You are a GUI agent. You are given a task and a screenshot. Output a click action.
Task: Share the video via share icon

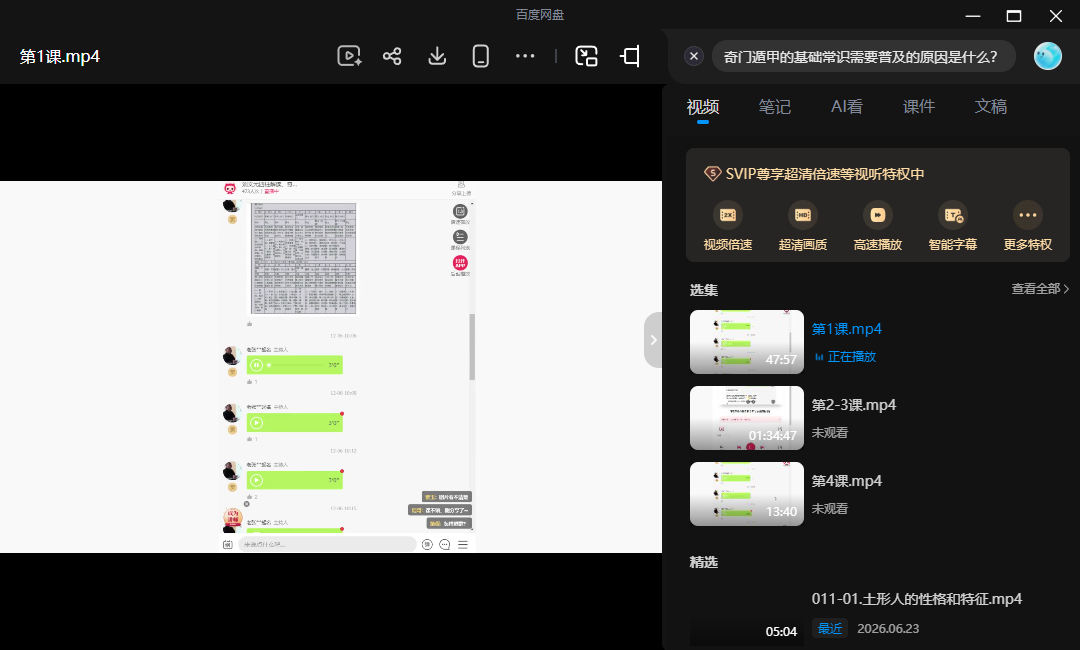pos(392,56)
